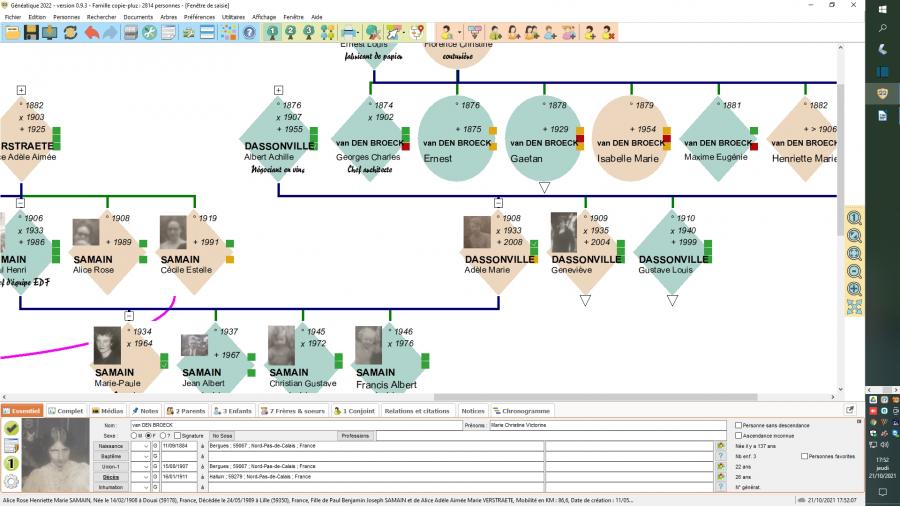Click the add person icon with green plus
The width and height of the screenshot is (900, 506).
589,33
